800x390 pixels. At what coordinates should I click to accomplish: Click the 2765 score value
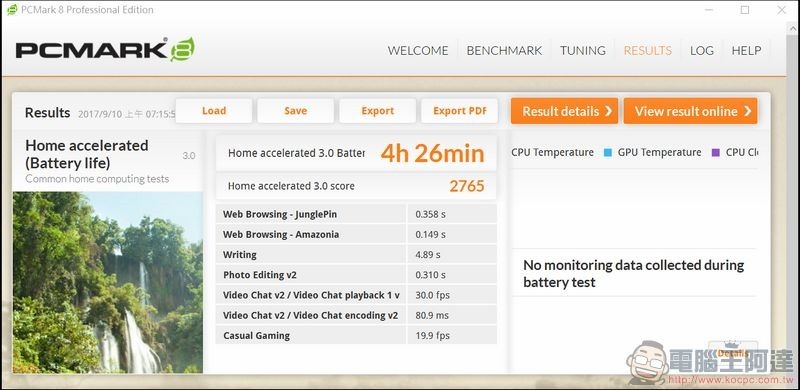467,186
